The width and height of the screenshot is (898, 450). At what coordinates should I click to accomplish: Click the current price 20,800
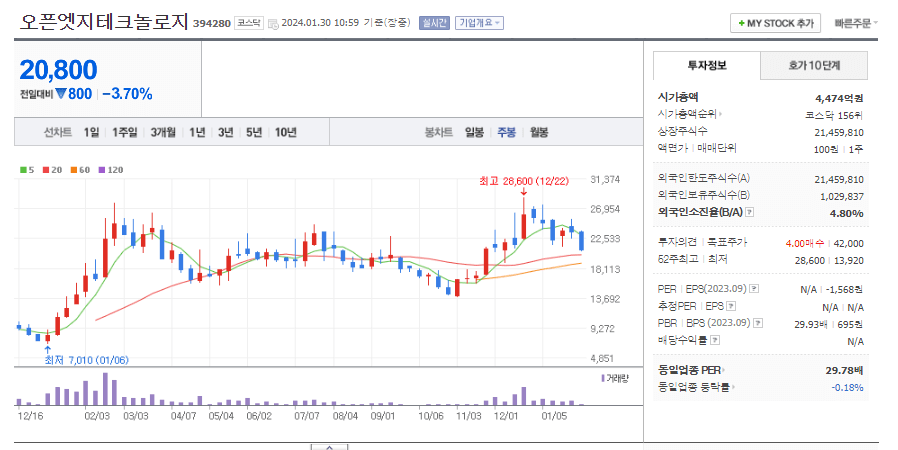[58, 70]
